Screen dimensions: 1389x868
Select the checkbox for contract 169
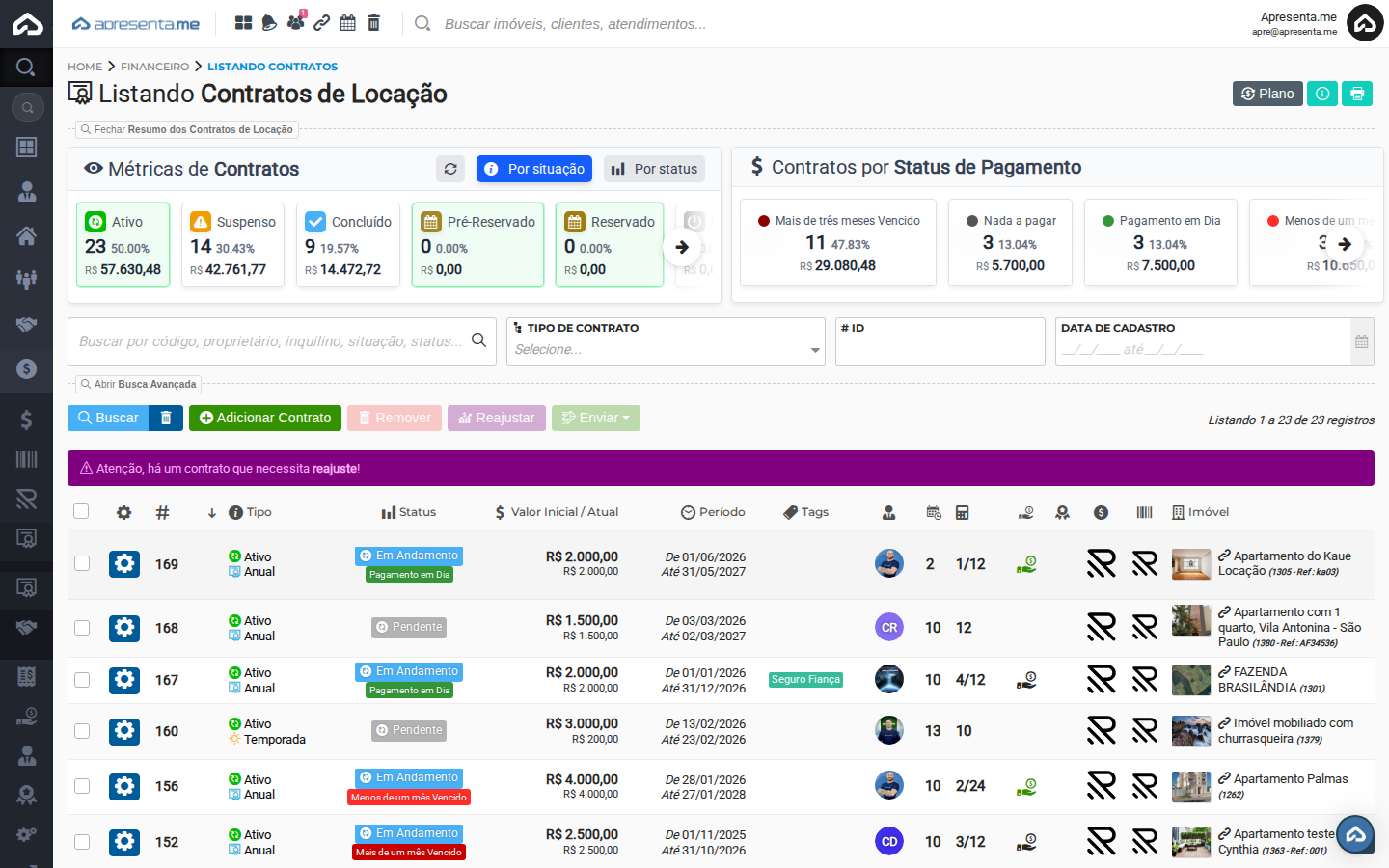tap(82, 563)
